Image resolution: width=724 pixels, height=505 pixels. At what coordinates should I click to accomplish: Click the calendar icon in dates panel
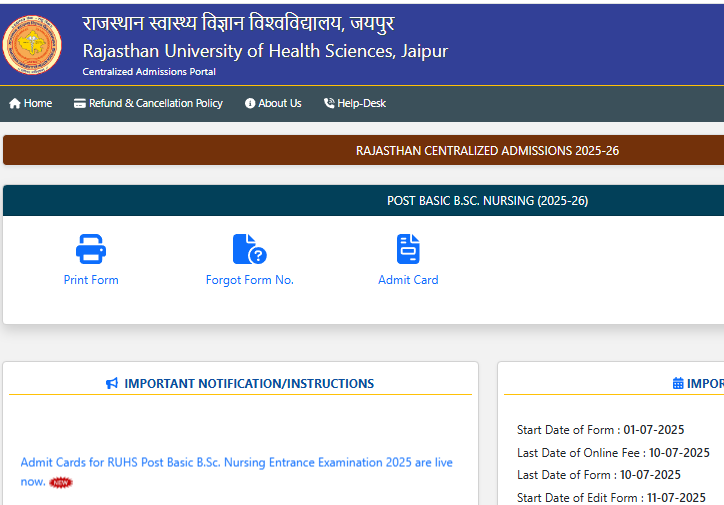678,383
